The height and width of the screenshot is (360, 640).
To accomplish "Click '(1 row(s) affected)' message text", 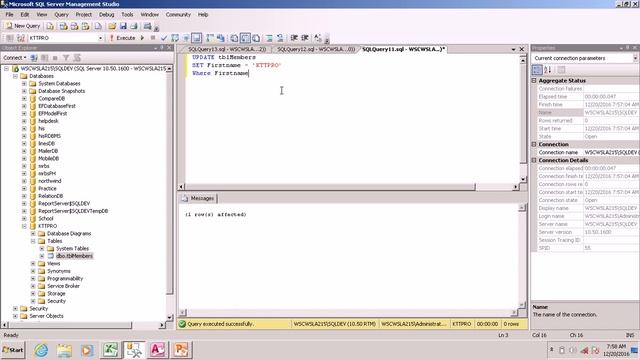I will pyautogui.click(x=216, y=214).
